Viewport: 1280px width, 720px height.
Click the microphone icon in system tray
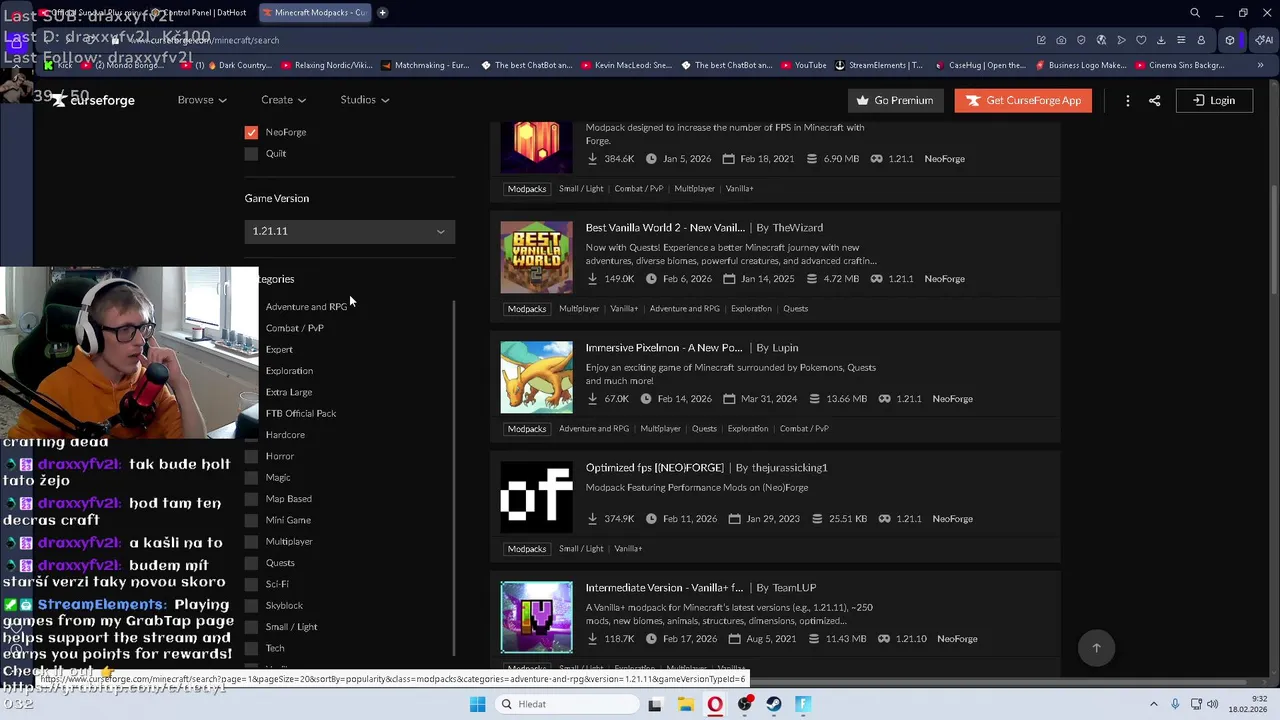tap(1175, 704)
